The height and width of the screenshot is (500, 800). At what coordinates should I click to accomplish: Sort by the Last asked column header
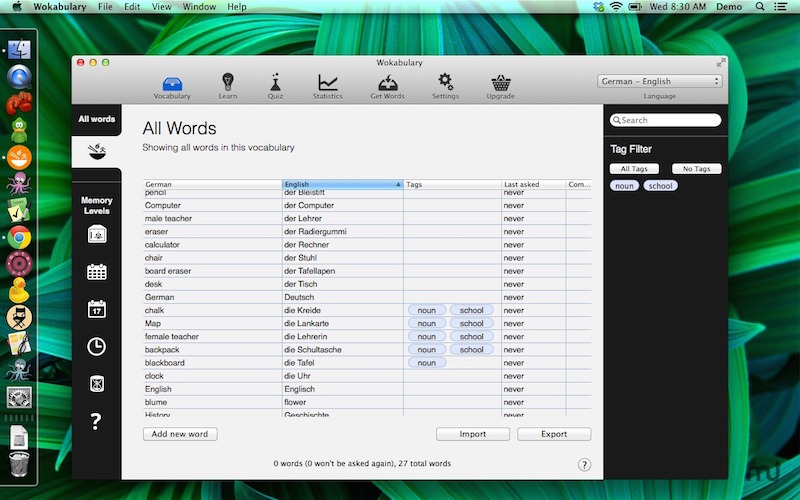534,184
